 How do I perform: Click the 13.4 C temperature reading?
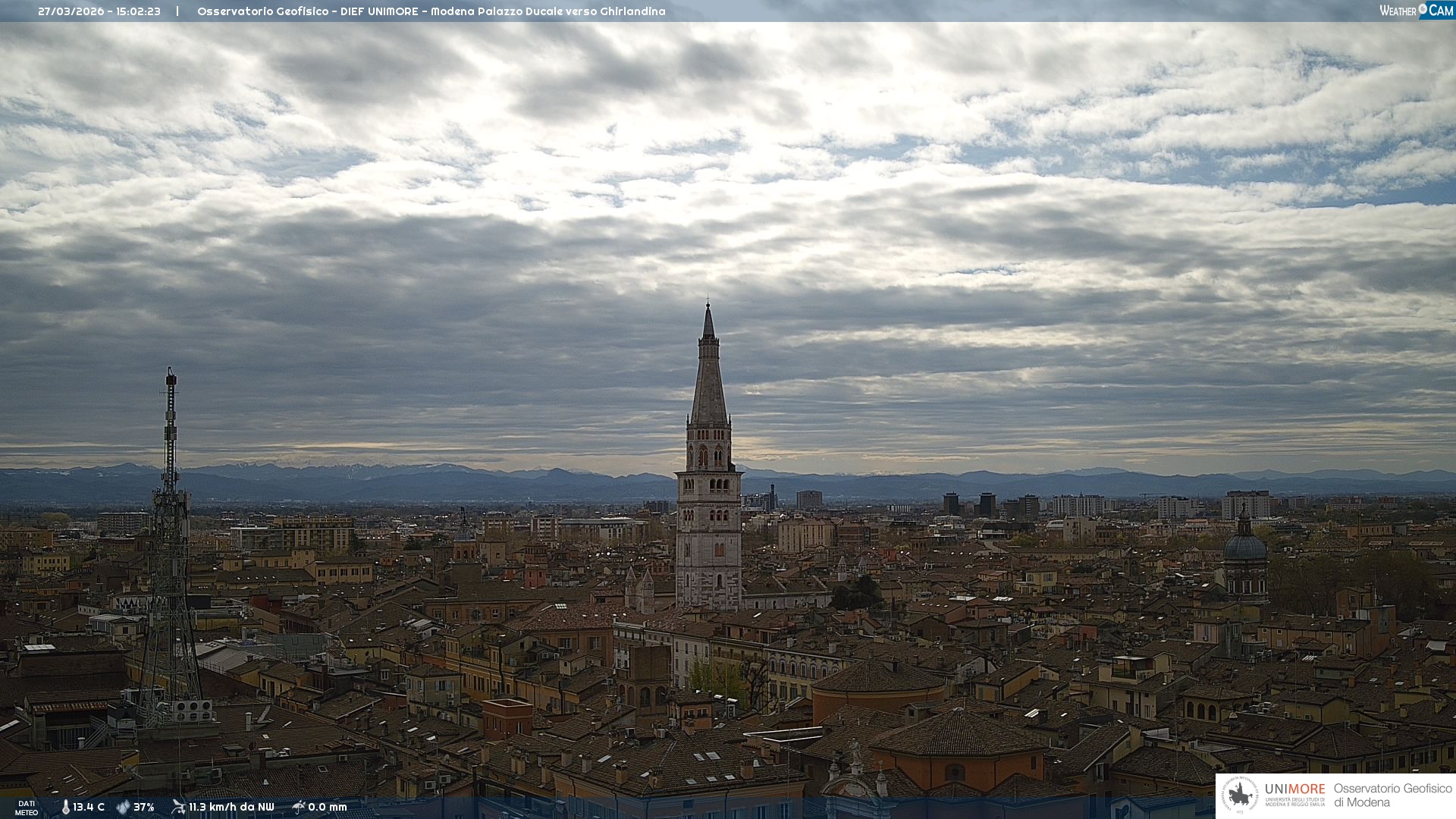coord(89,808)
